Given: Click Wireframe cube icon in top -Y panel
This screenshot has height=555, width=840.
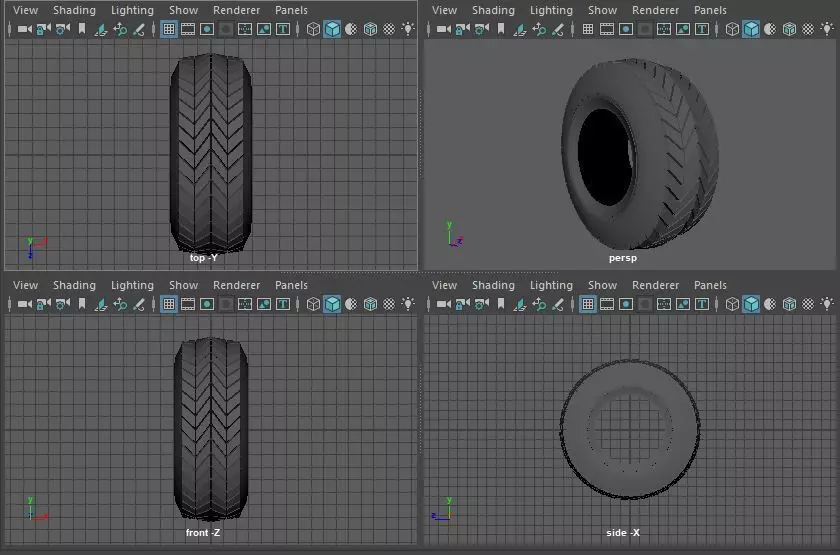Looking at the screenshot, I should 313,29.
